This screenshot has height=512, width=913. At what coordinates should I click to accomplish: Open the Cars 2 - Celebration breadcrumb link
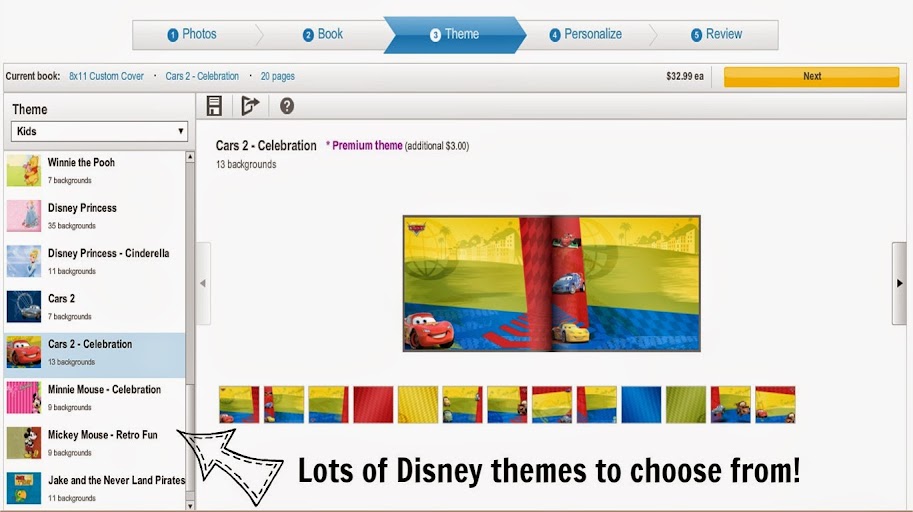[x=202, y=76]
